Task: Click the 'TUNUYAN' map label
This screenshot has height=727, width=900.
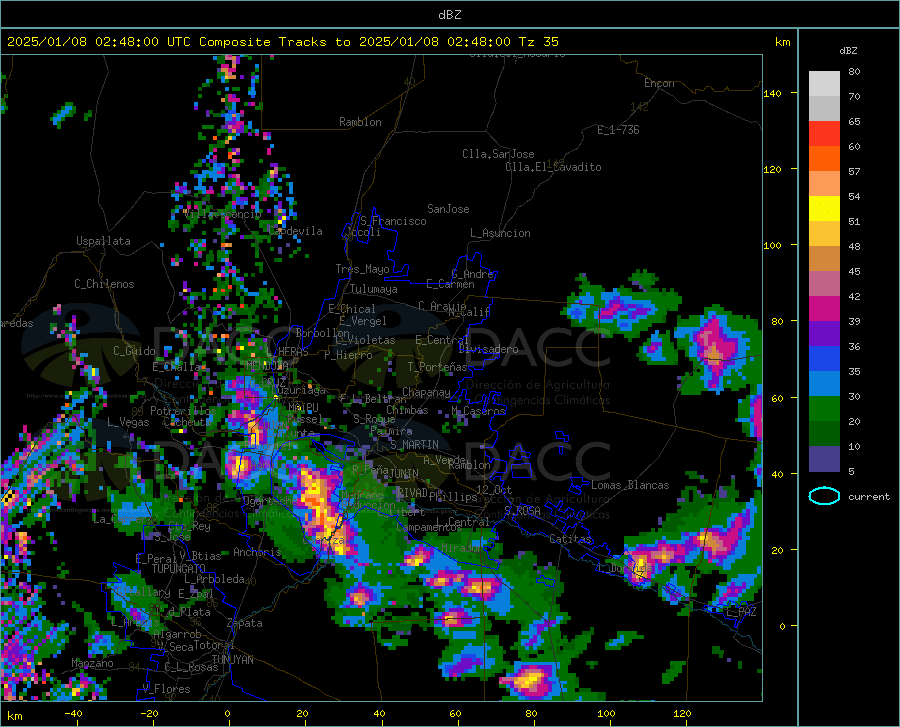Action: click(232, 659)
